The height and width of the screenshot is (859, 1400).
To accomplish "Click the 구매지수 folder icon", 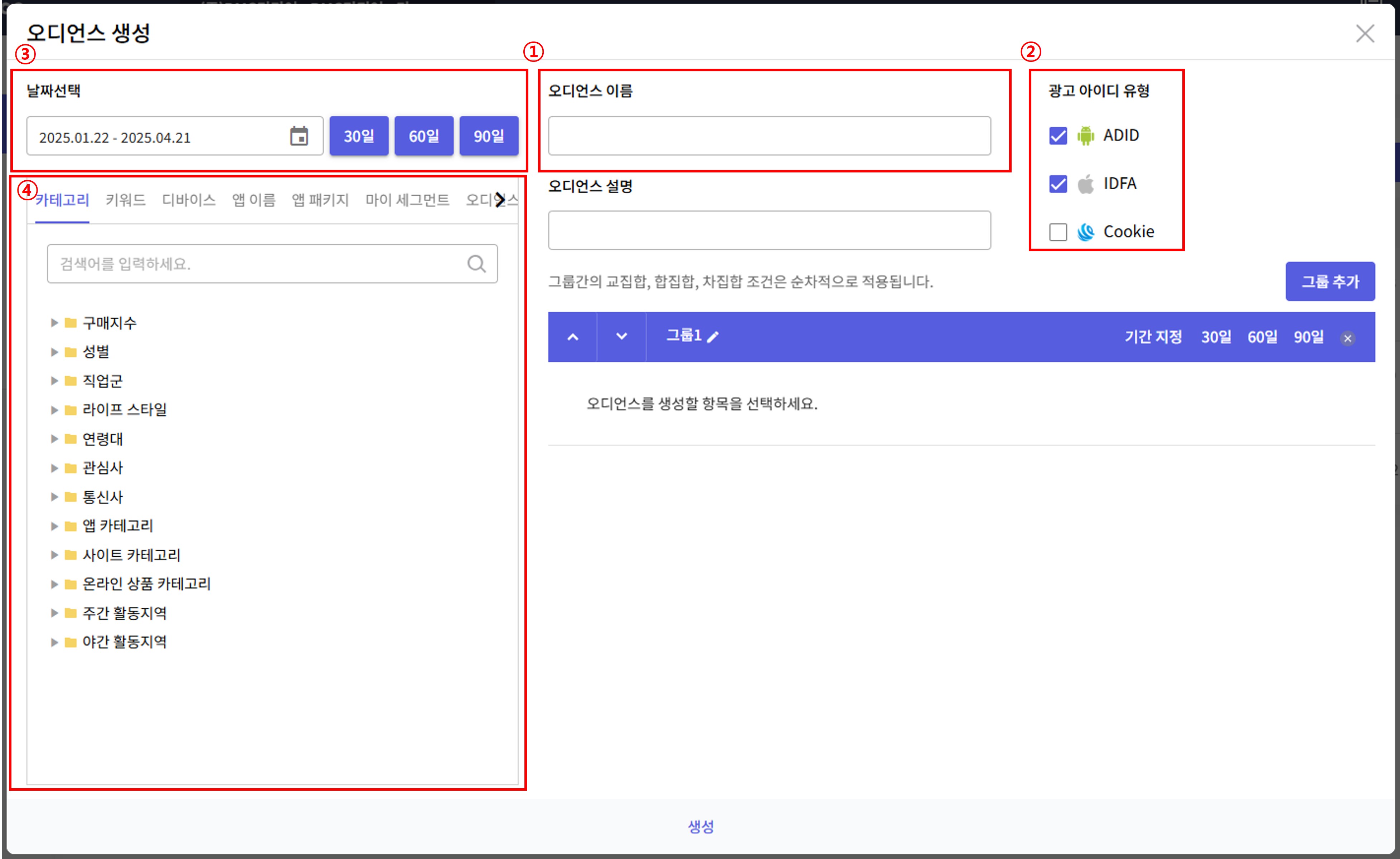I will pyautogui.click(x=71, y=323).
